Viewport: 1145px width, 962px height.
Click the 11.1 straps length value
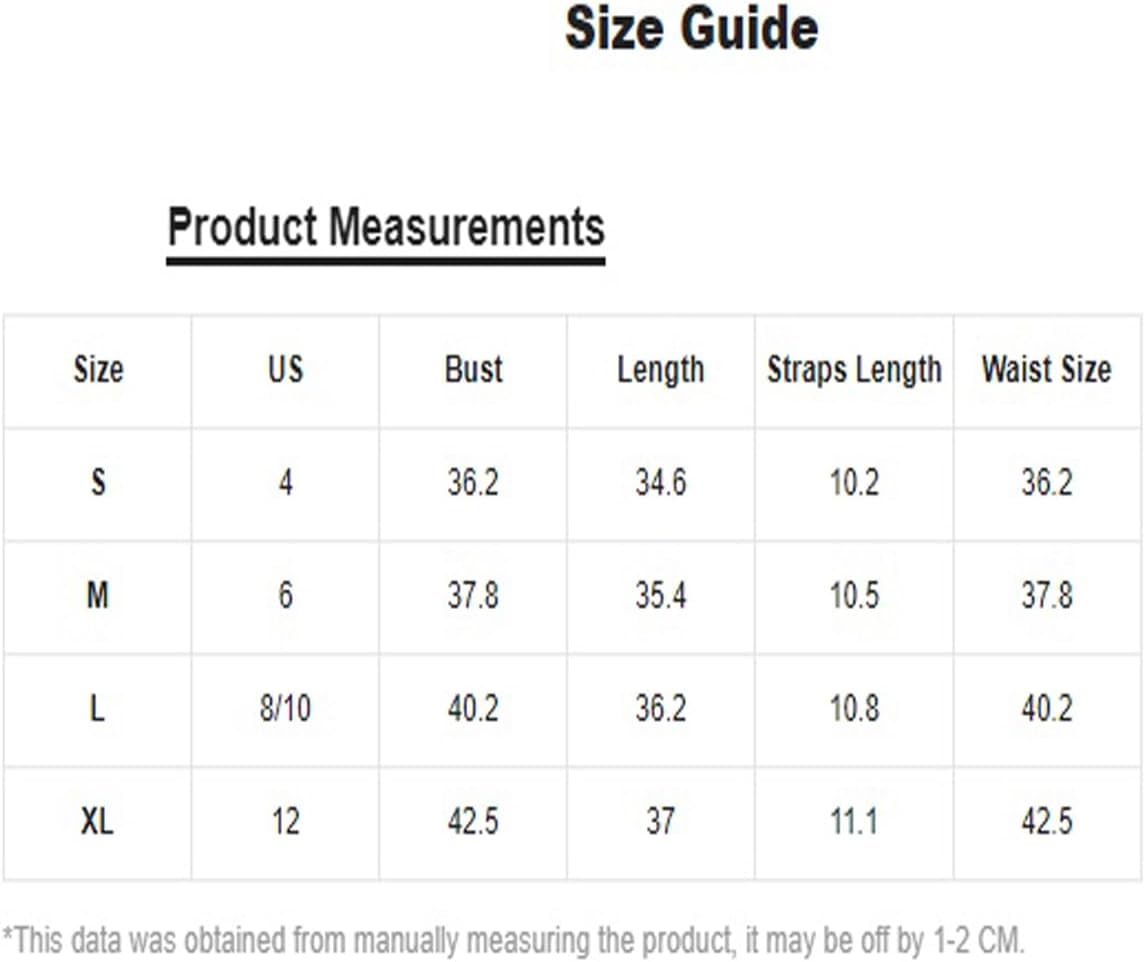click(854, 821)
